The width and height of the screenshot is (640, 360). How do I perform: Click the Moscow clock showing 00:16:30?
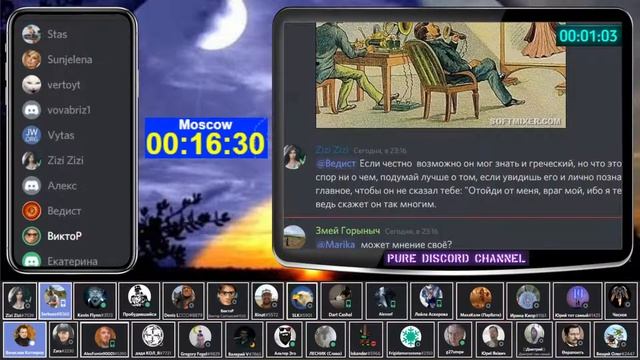pyautogui.click(x=206, y=138)
